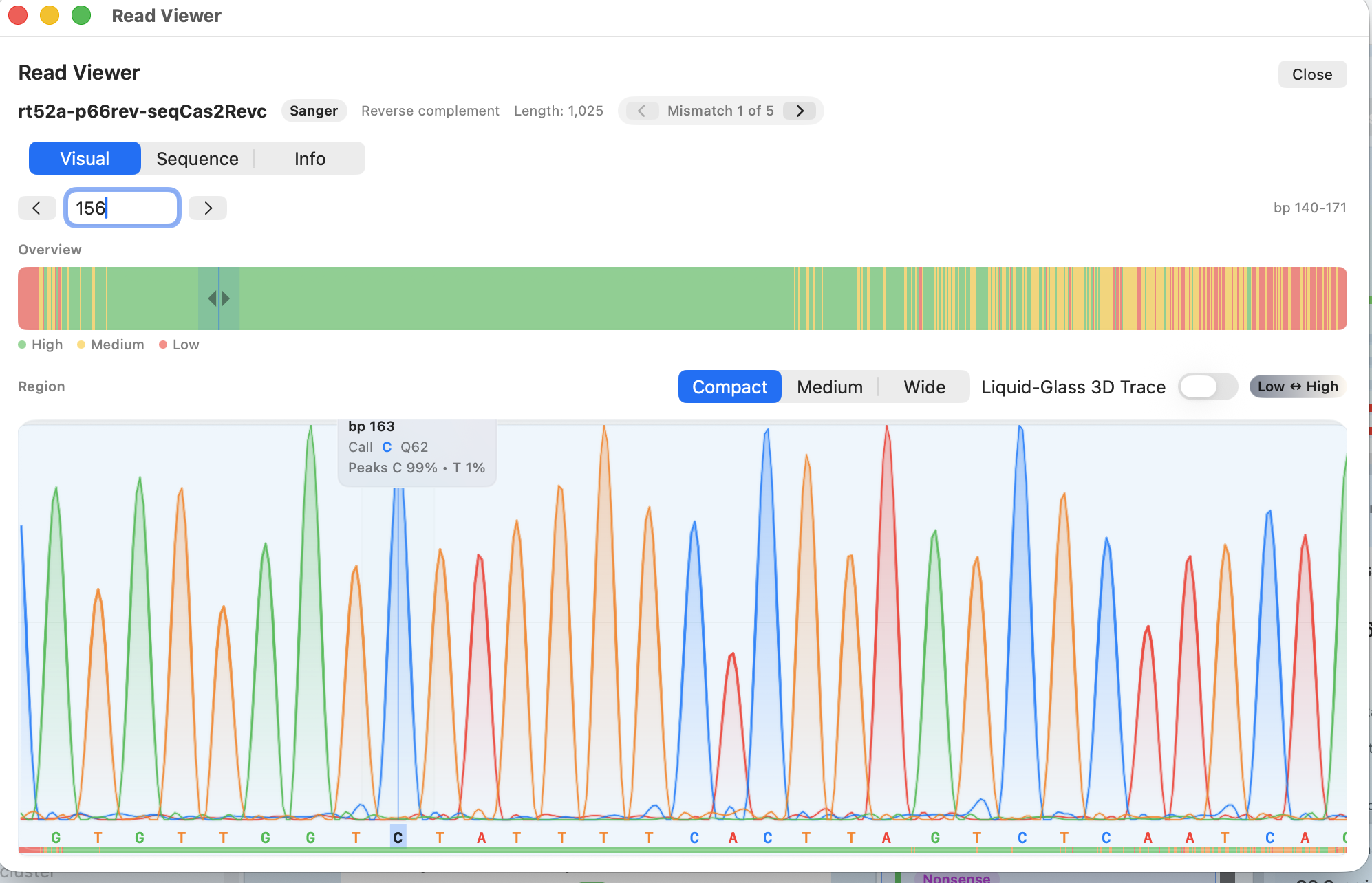Select the Wide trace width option
Screen dimensions: 1372x883
[923, 386]
